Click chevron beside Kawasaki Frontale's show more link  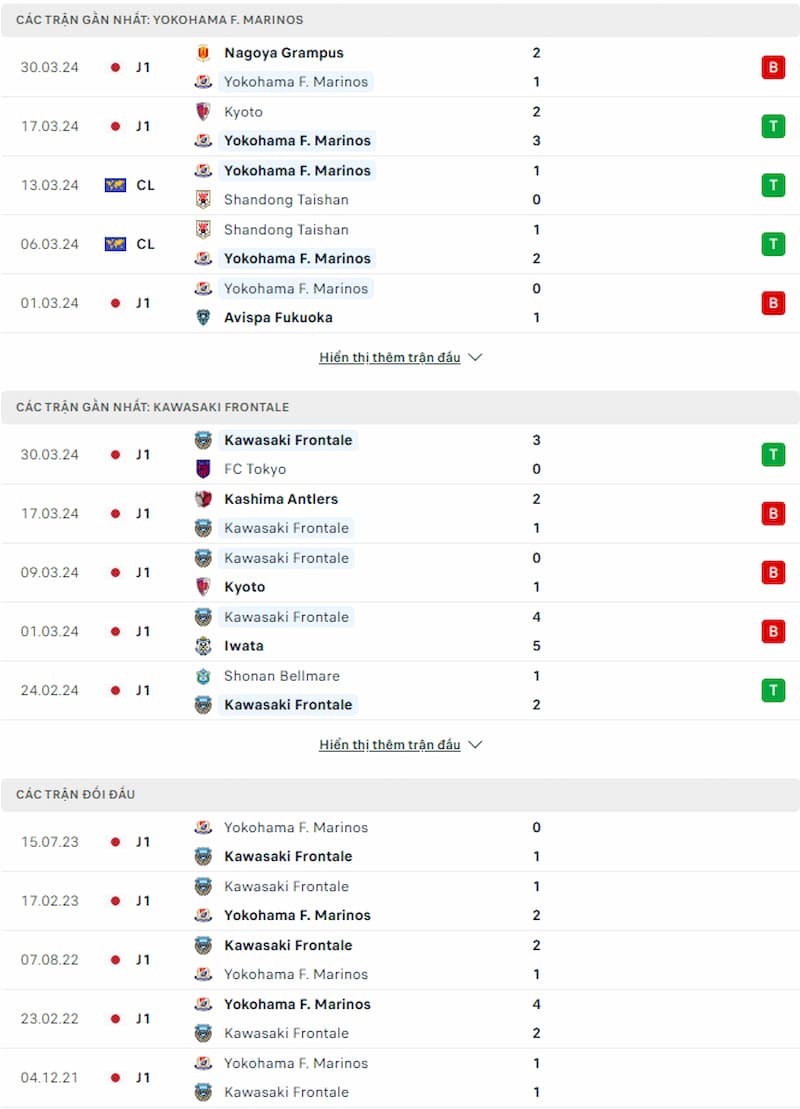475,745
